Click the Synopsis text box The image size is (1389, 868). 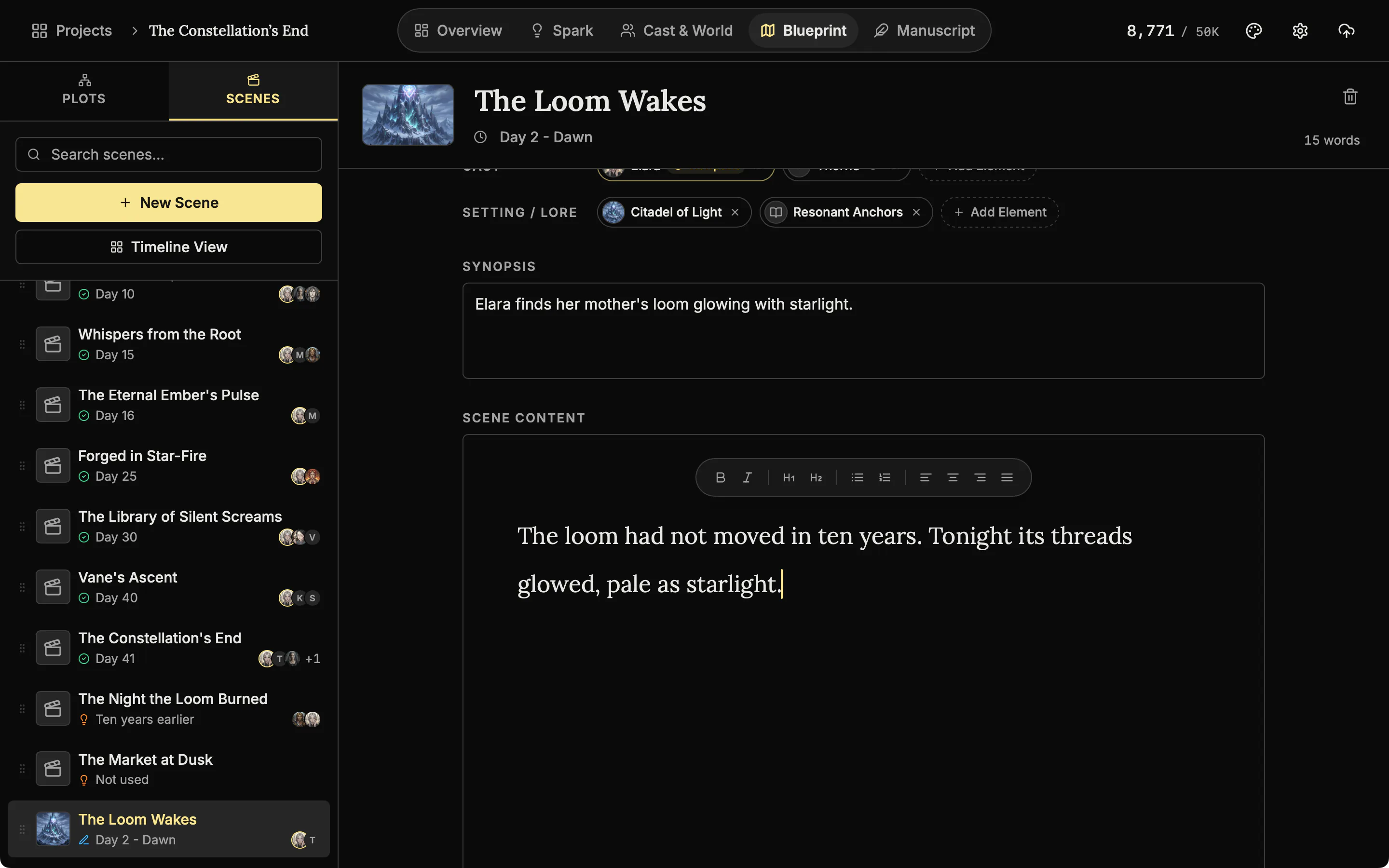[863, 331]
